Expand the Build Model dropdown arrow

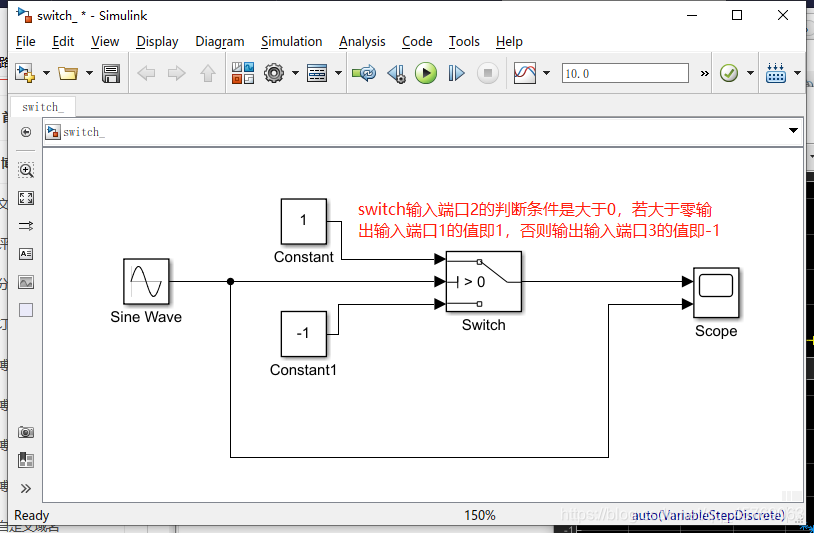point(797,73)
